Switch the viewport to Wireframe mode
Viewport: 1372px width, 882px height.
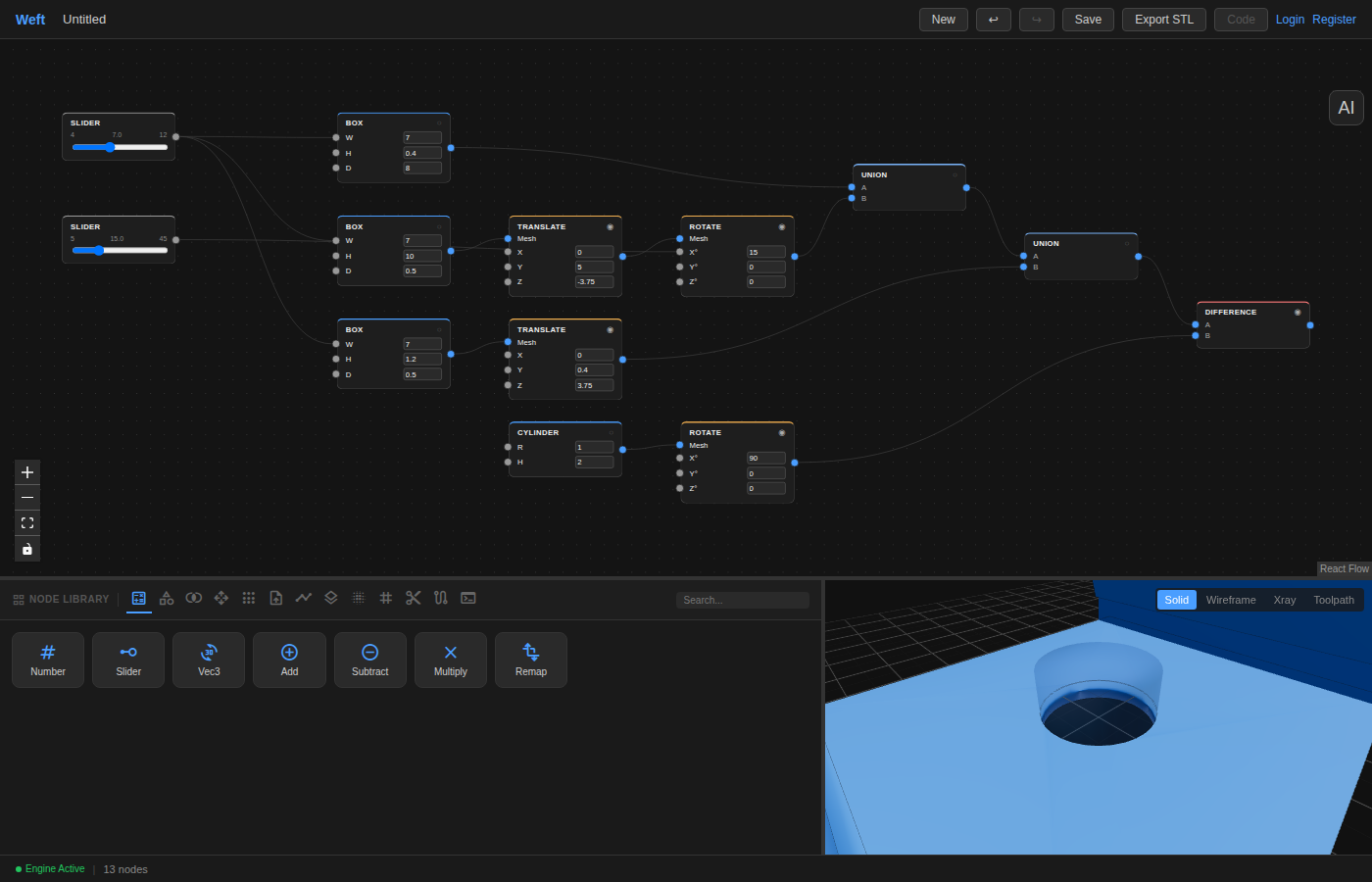coord(1231,600)
